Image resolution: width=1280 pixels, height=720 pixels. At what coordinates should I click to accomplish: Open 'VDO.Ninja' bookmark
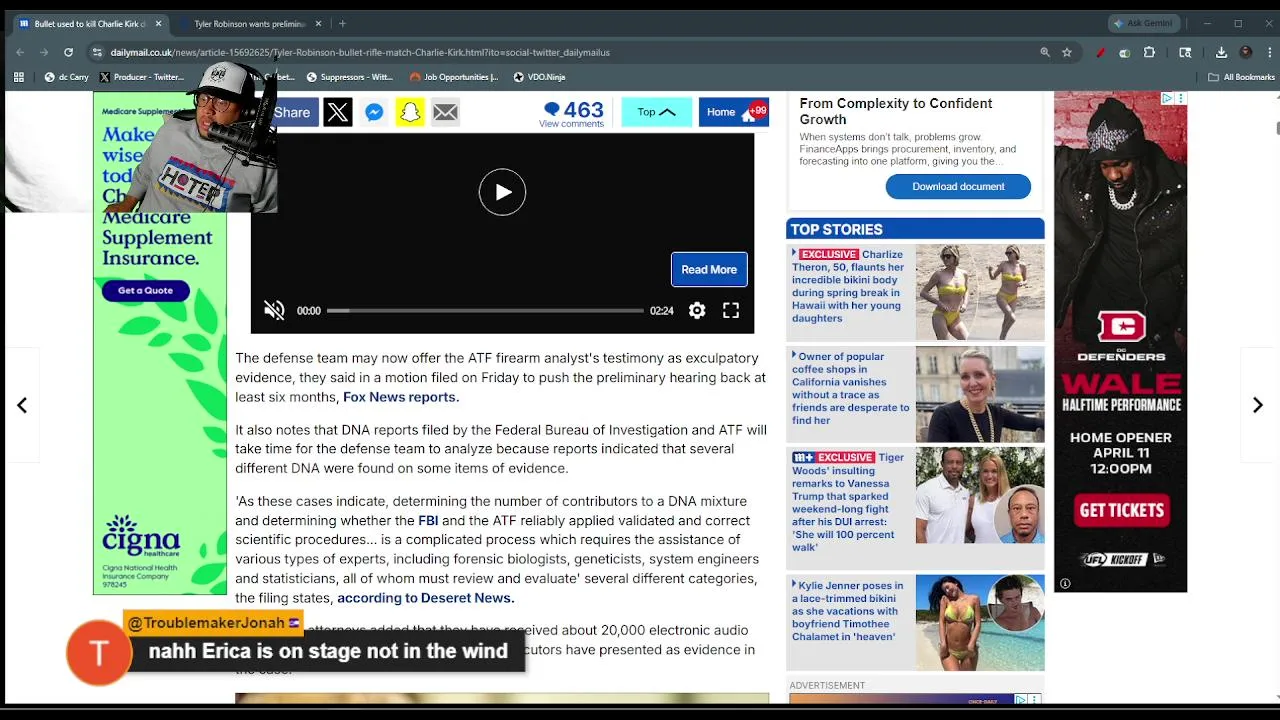pos(540,77)
